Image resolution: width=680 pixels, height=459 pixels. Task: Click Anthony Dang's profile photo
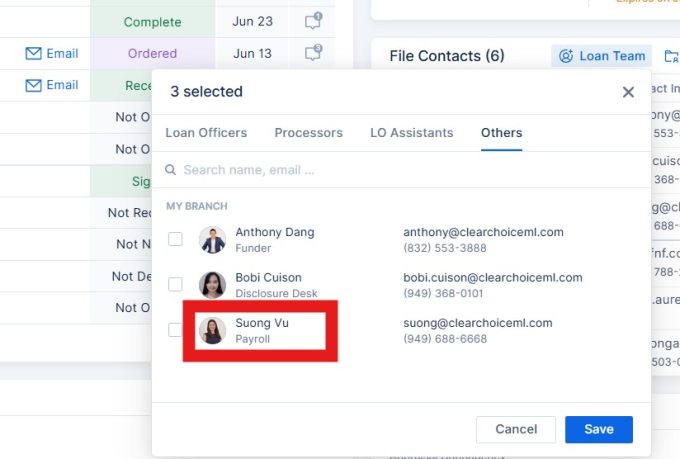coord(212,239)
